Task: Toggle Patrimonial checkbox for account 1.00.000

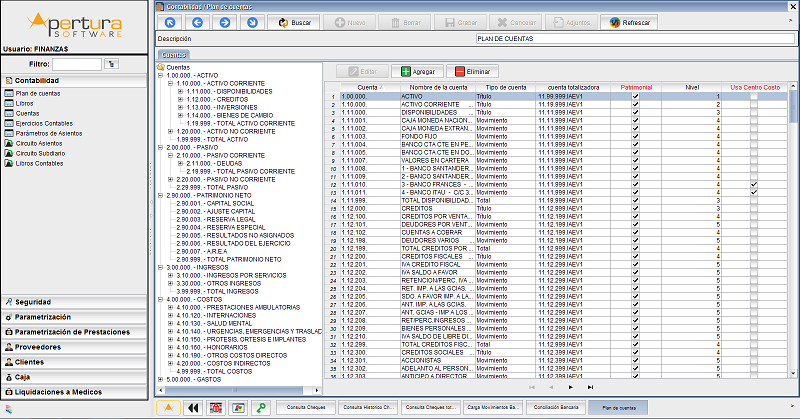Action: (x=635, y=96)
